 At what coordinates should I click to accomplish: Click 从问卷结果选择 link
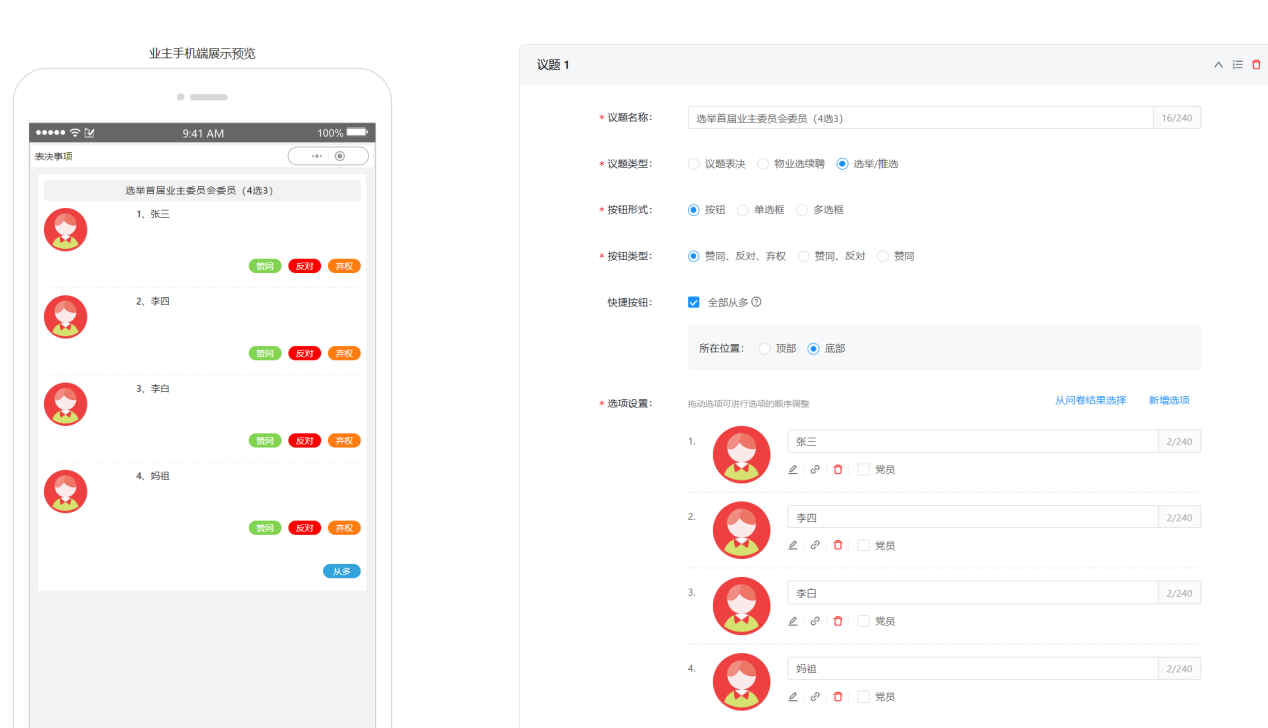tap(1090, 401)
